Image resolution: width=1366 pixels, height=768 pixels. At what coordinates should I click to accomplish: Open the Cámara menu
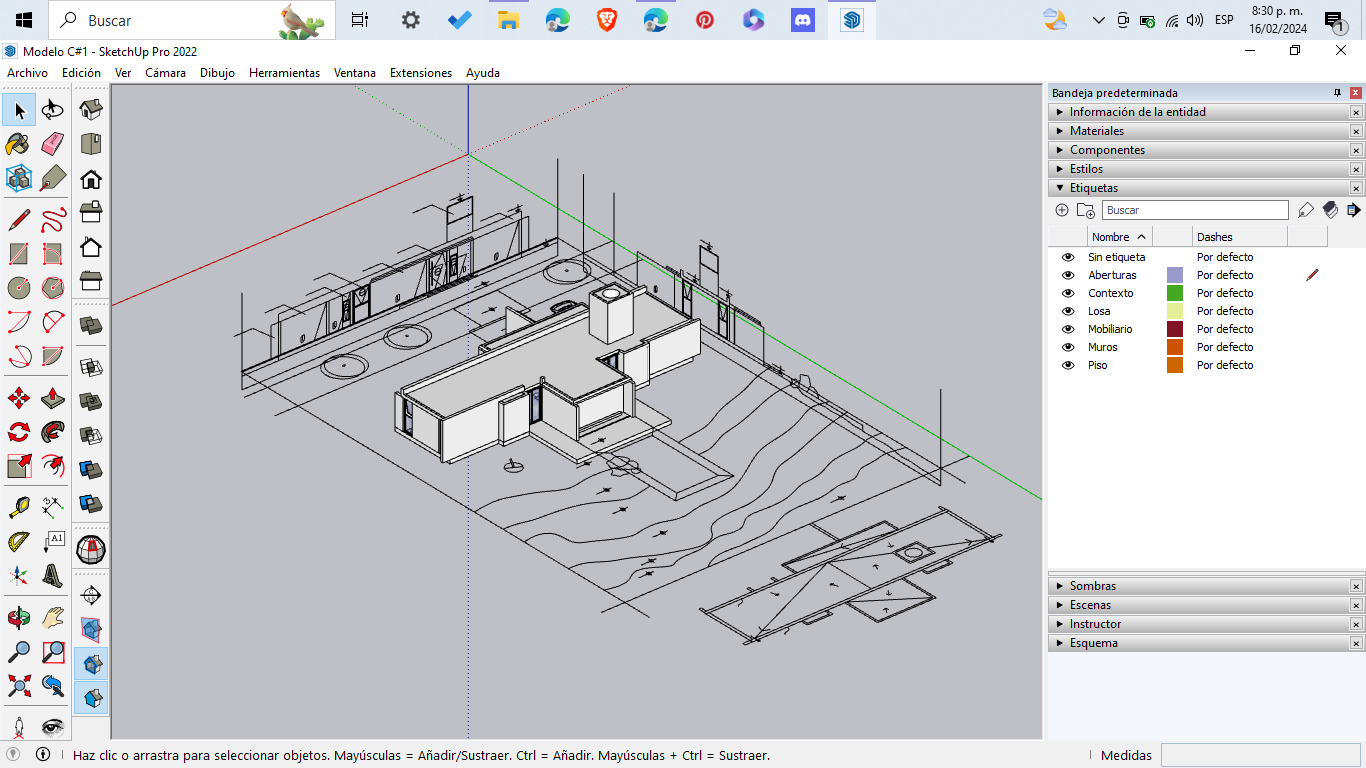(165, 73)
